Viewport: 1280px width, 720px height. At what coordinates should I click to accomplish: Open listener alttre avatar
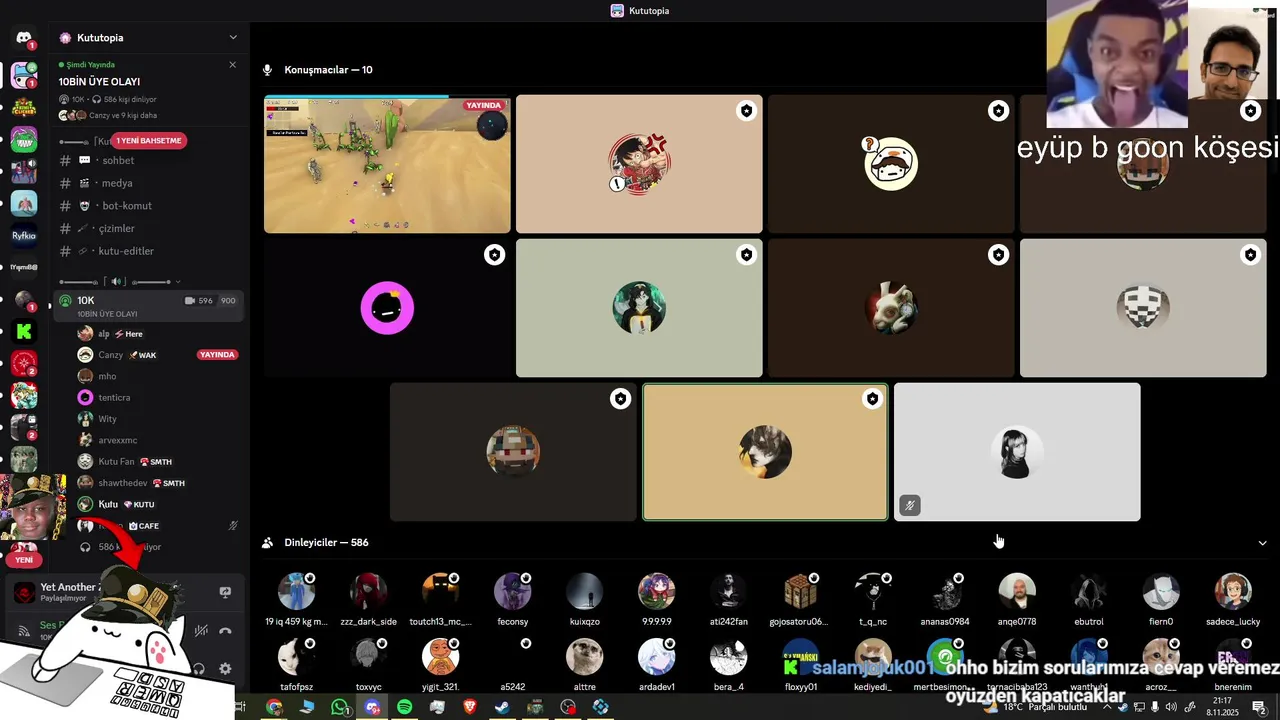585,657
